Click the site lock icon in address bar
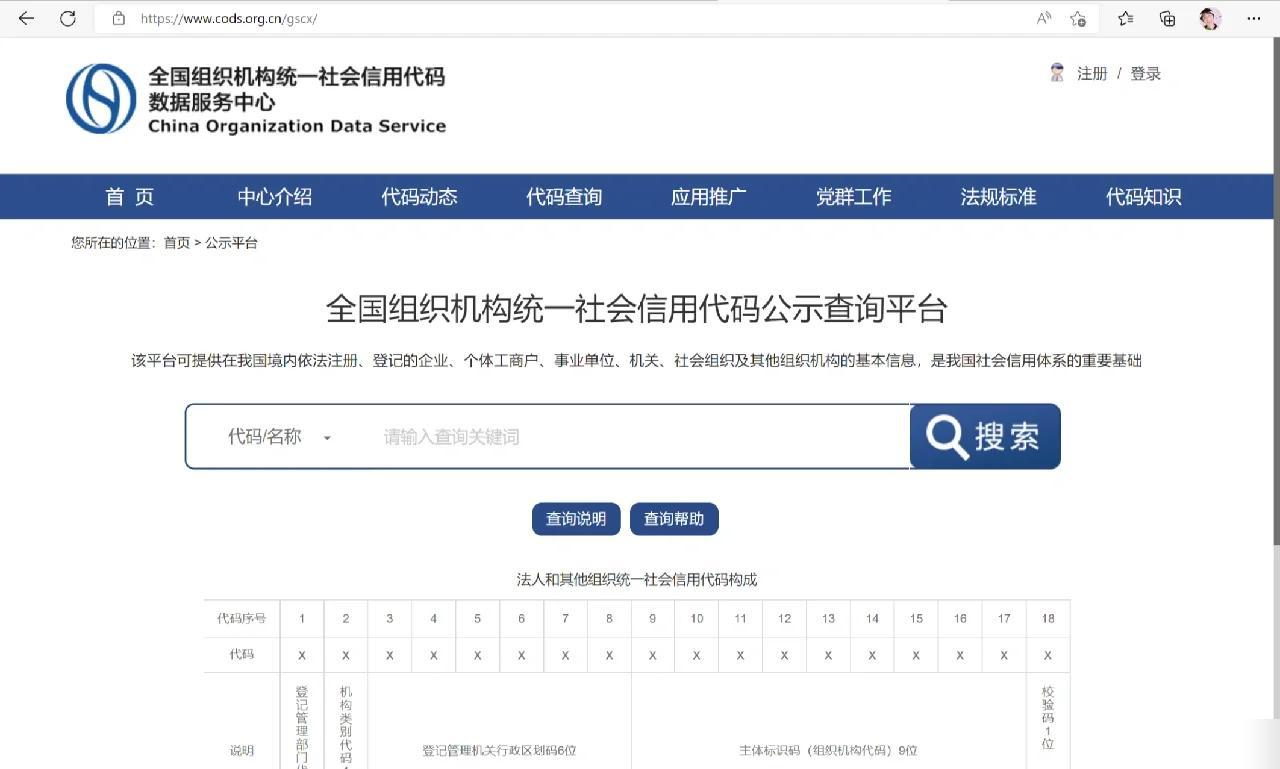This screenshot has width=1280, height=769. [x=119, y=18]
